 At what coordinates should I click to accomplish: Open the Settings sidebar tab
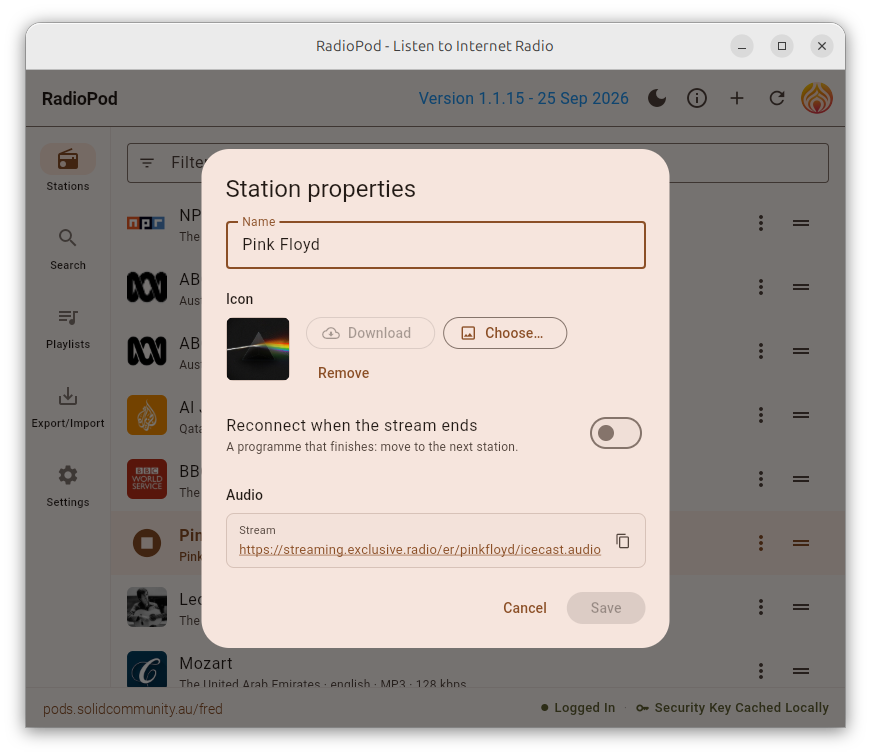[x=68, y=486]
